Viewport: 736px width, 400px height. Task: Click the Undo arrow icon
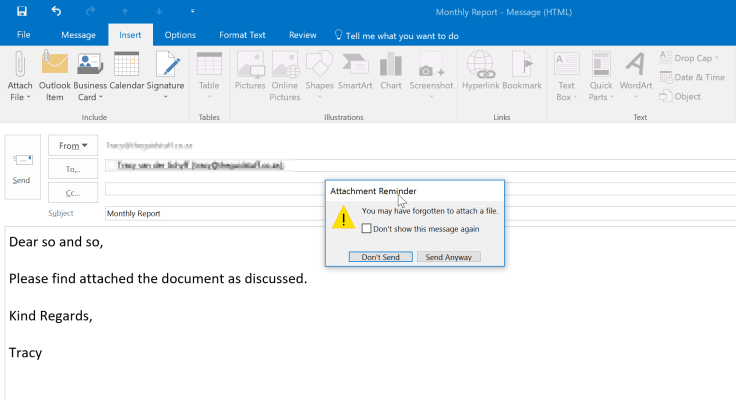coord(56,12)
